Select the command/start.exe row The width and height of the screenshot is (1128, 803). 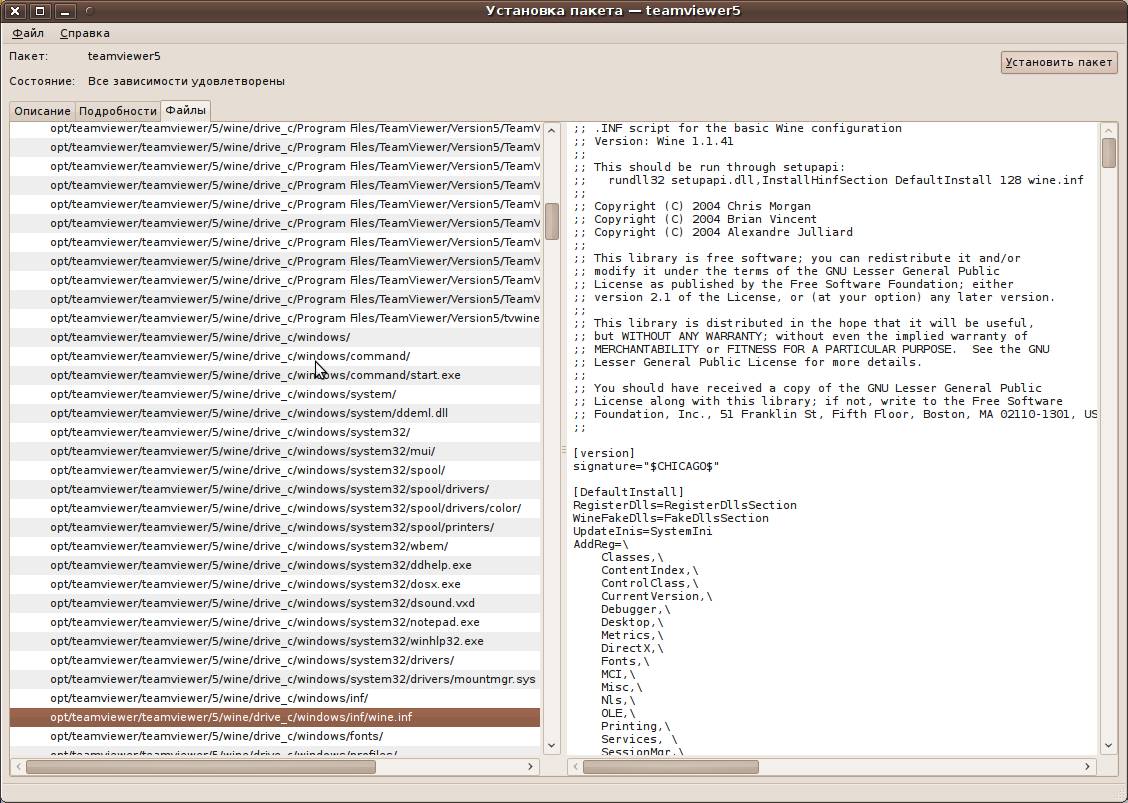click(275, 375)
